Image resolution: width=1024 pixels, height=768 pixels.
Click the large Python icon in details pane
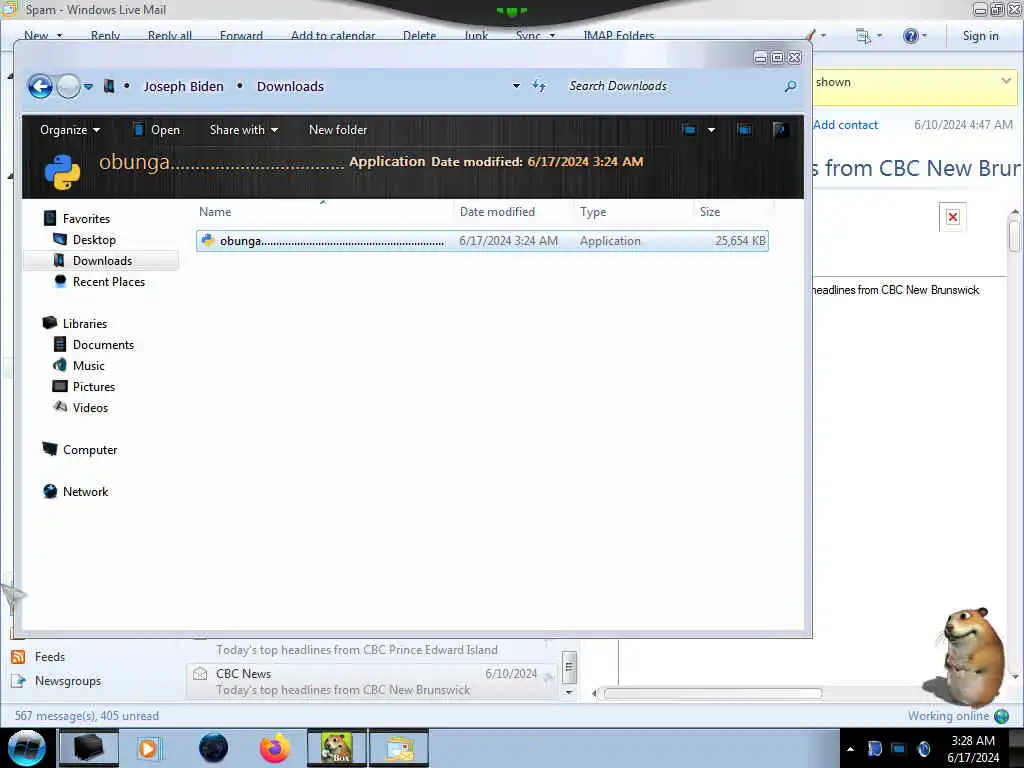click(x=62, y=172)
